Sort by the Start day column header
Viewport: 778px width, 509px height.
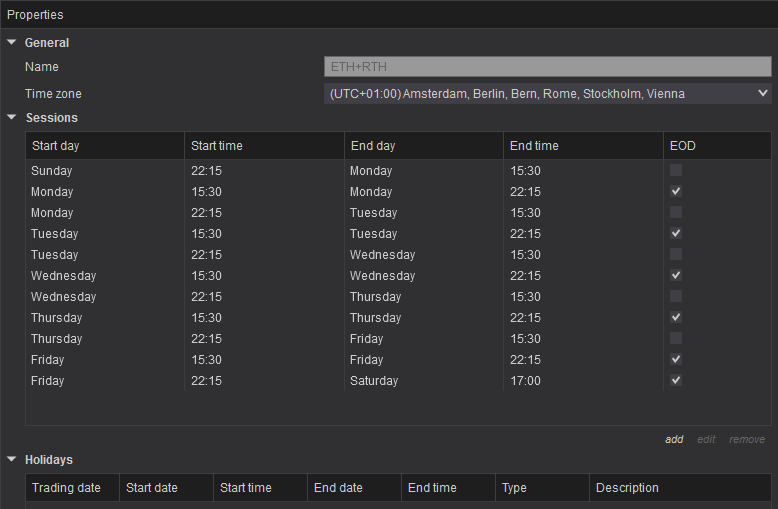104,146
